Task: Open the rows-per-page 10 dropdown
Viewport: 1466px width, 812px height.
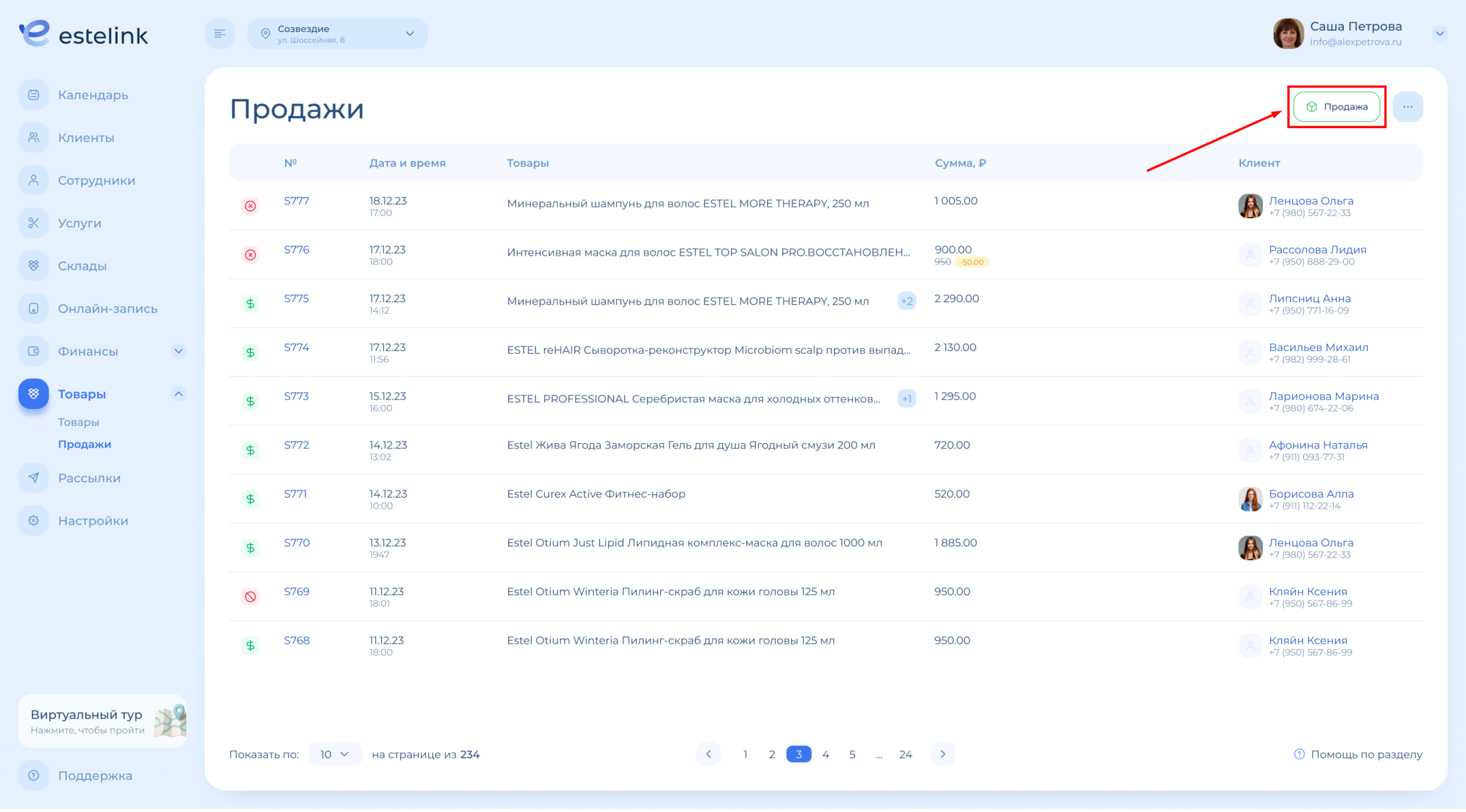Action: coord(335,754)
